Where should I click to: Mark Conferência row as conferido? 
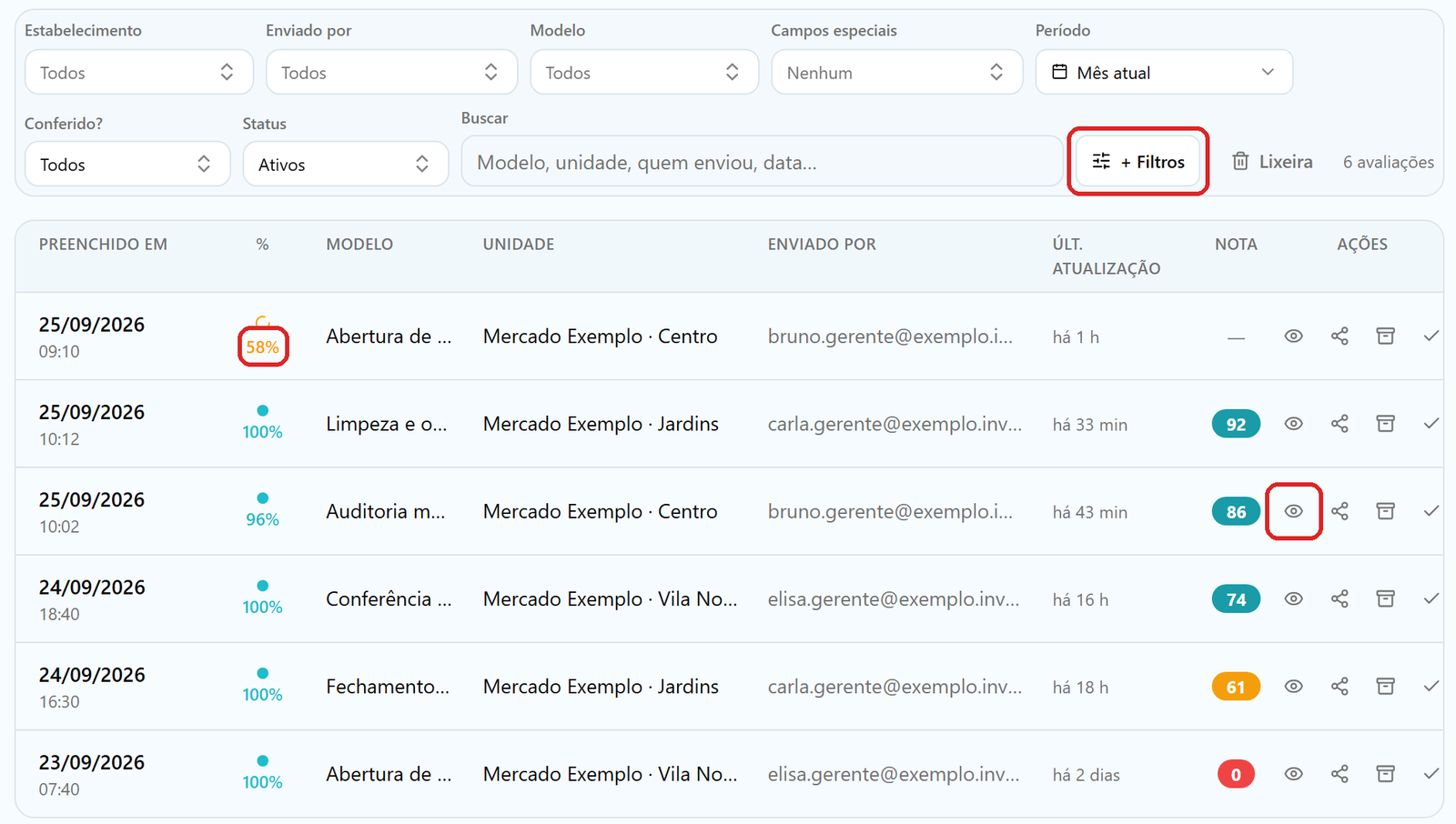click(1431, 599)
